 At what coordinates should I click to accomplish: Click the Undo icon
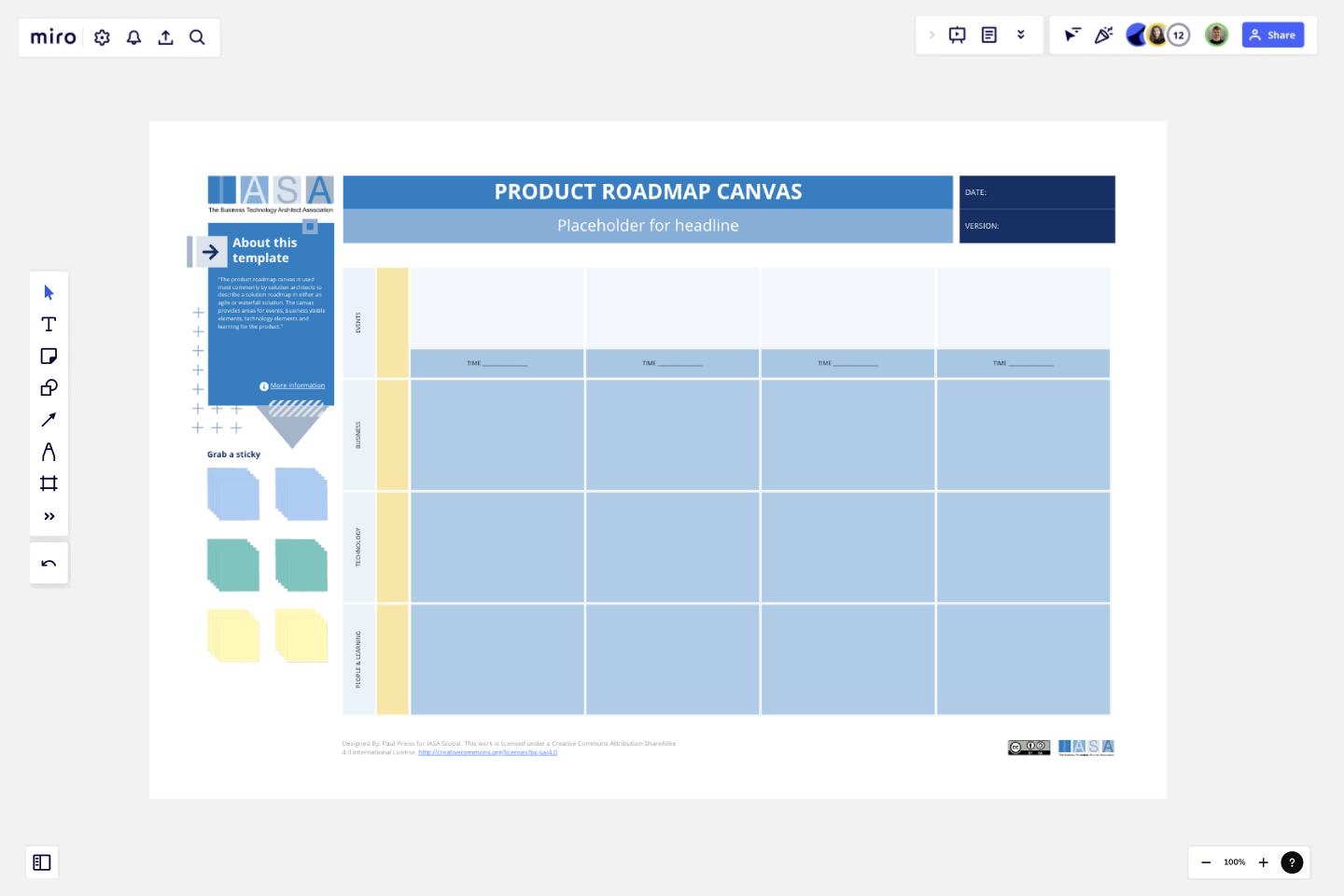(x=49, y=563)
